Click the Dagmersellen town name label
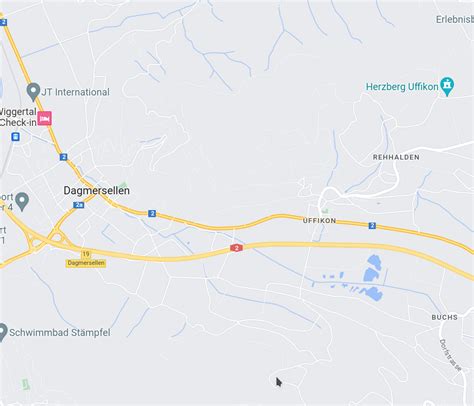This screenshot has height=406, width=474. click(x=97, y=191)
